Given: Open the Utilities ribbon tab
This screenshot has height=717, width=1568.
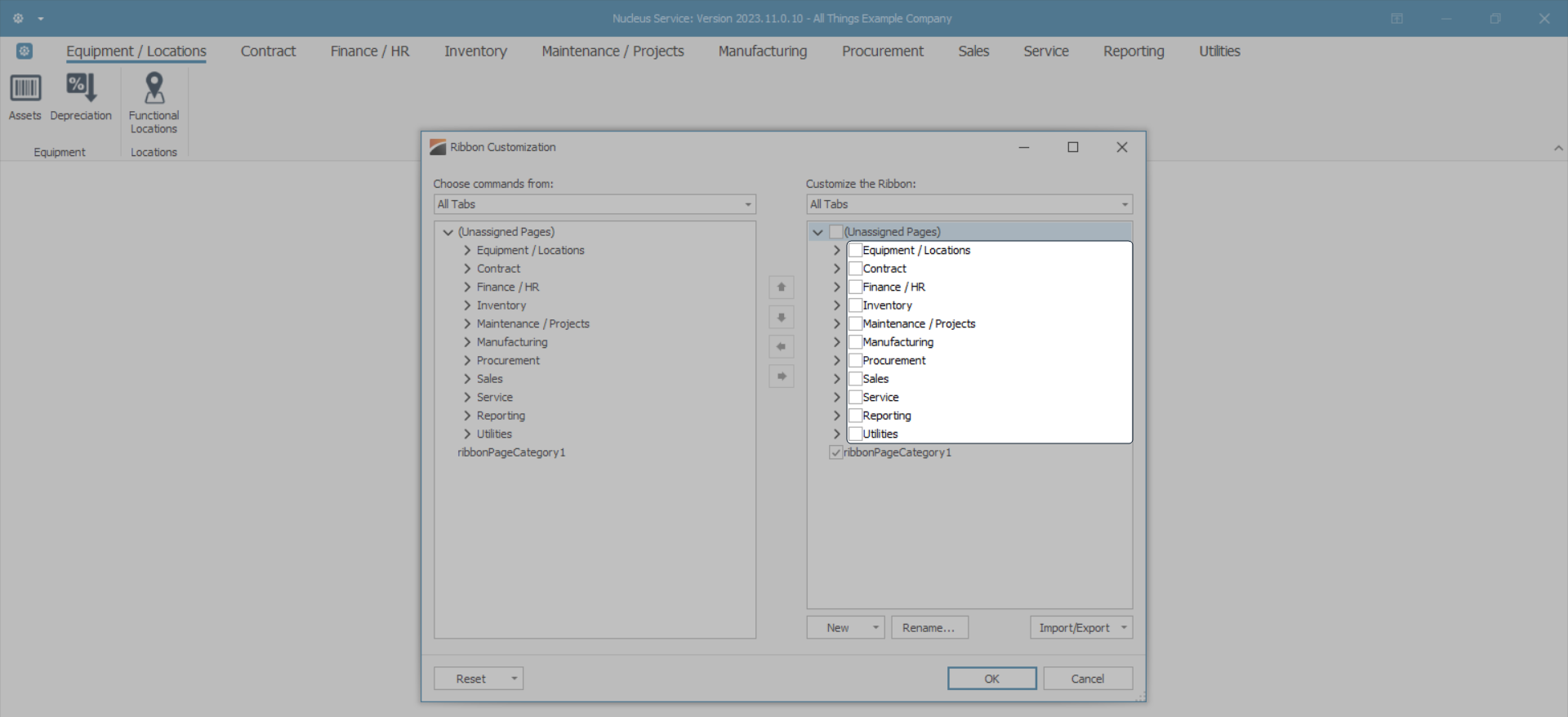Looking at the screenshot, I should point(1219,51).
